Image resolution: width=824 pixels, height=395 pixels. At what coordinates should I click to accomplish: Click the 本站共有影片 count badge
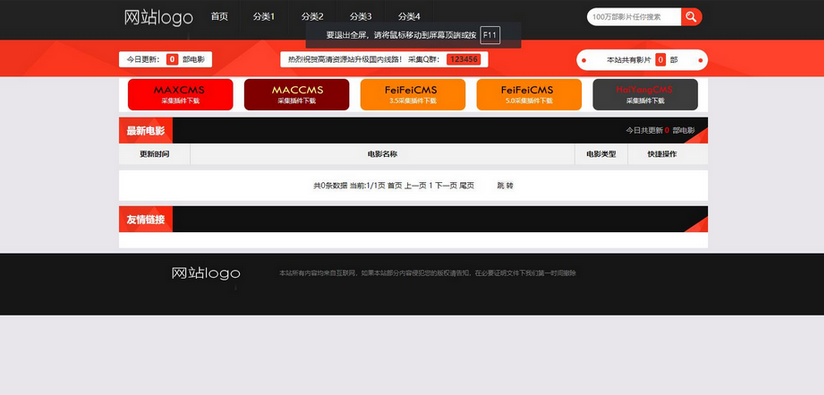661,60
